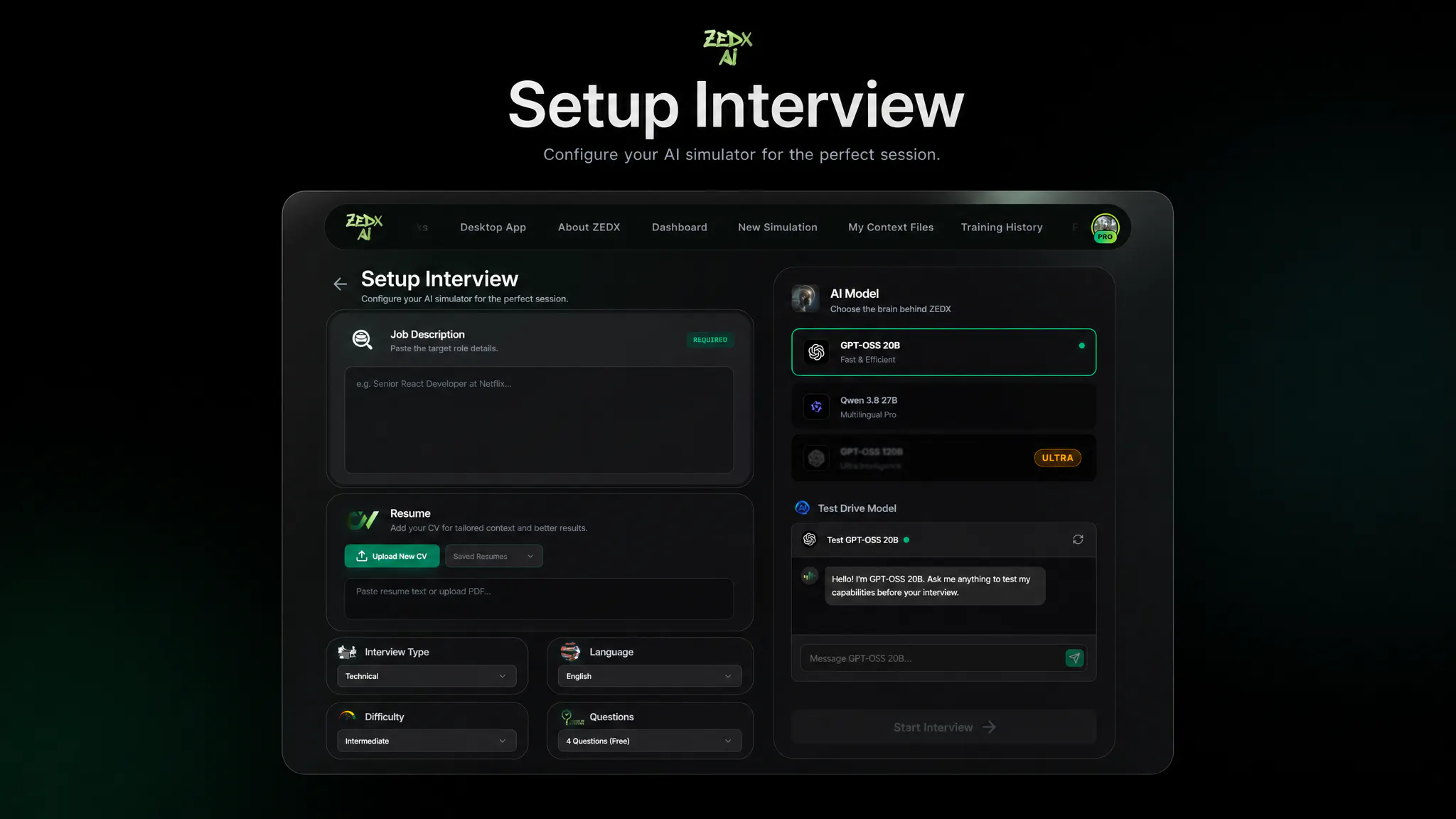Click the 'Multilingual Pro' subtitle
1456x819 pixels.
tap(868, 415)
